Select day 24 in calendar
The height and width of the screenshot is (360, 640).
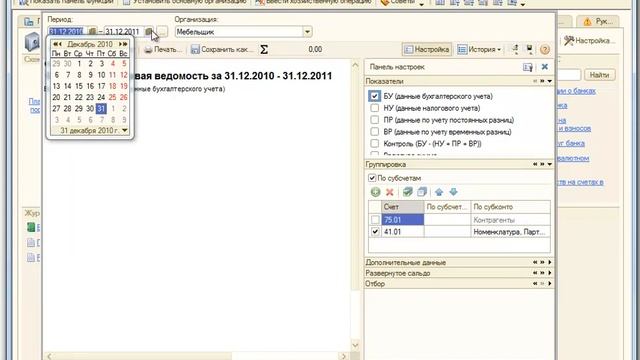(x=101, y=97)
